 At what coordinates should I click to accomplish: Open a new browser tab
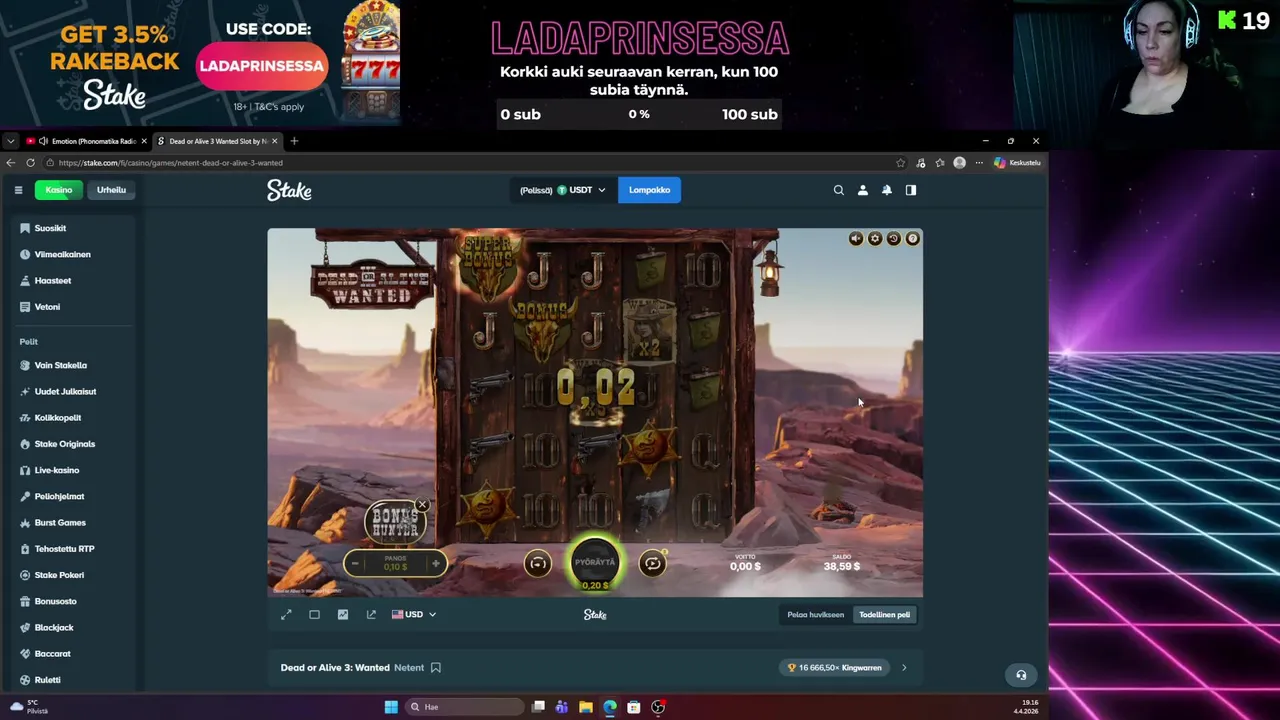point(294,141)
